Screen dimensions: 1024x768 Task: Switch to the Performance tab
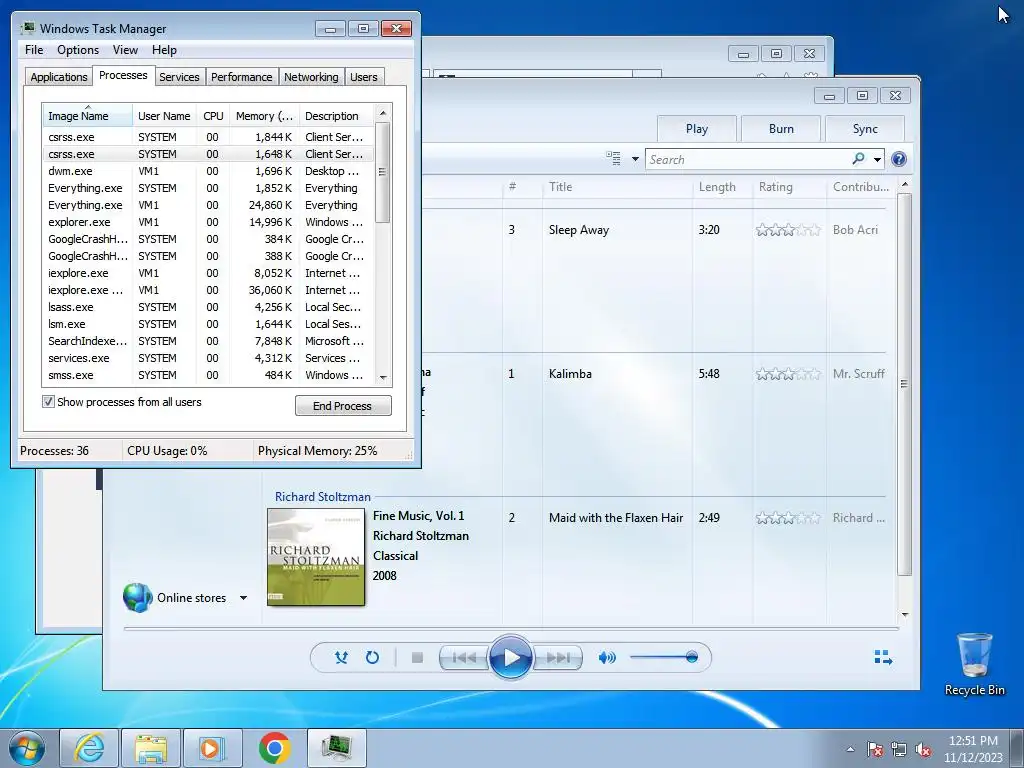point(242,77)
